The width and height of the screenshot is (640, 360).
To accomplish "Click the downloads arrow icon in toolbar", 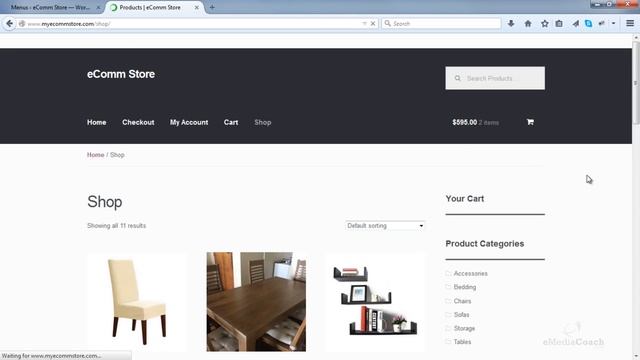I will (511, 24).
